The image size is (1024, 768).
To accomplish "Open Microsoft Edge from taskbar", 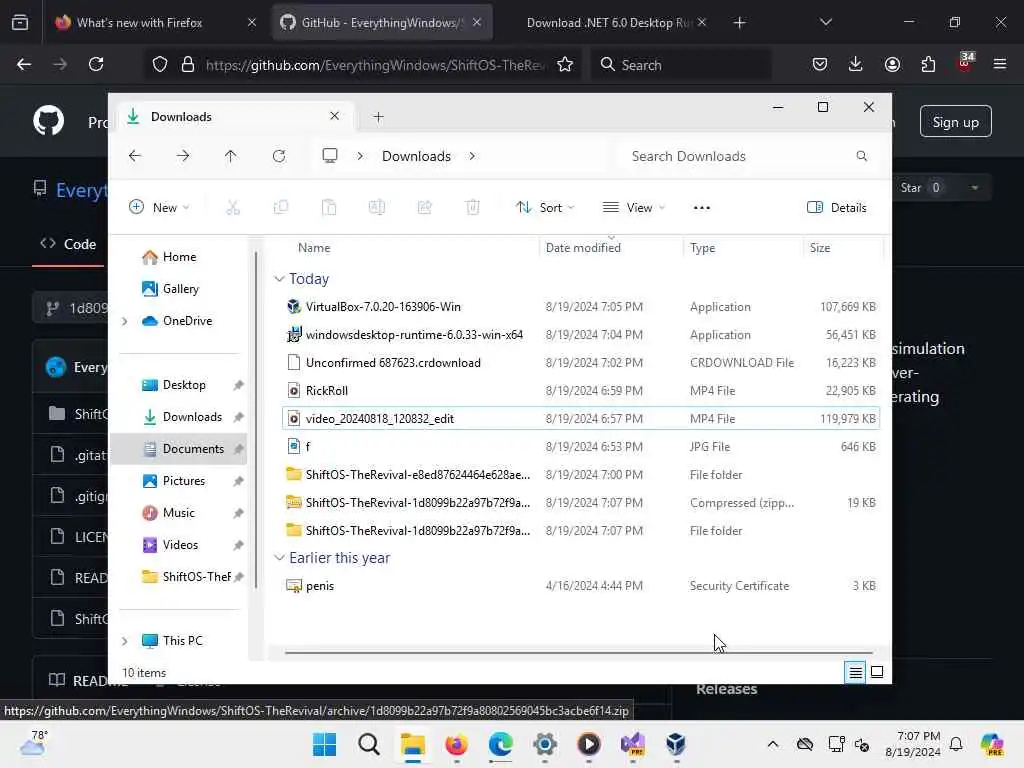I will 501,744.
